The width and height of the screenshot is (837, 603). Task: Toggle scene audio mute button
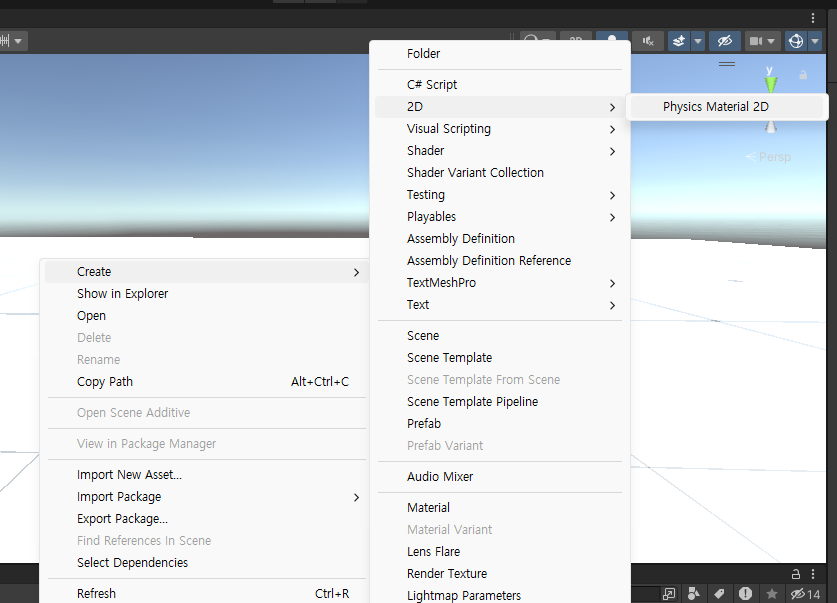648,41
